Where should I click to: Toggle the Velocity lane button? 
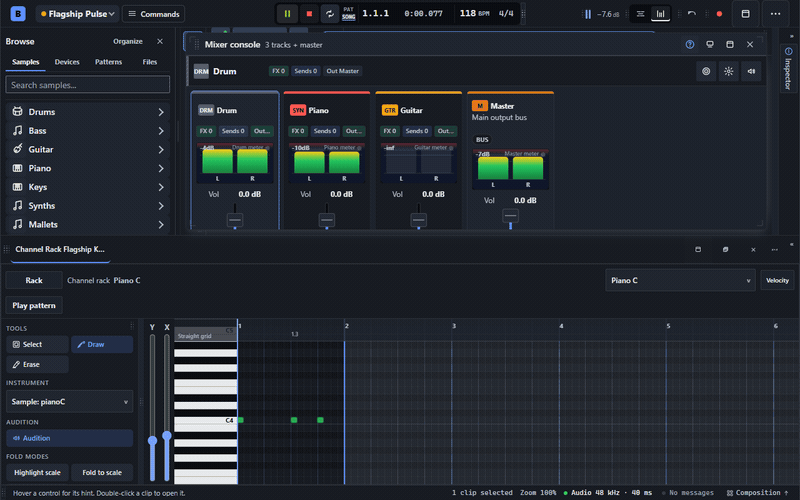coord(777,280)
